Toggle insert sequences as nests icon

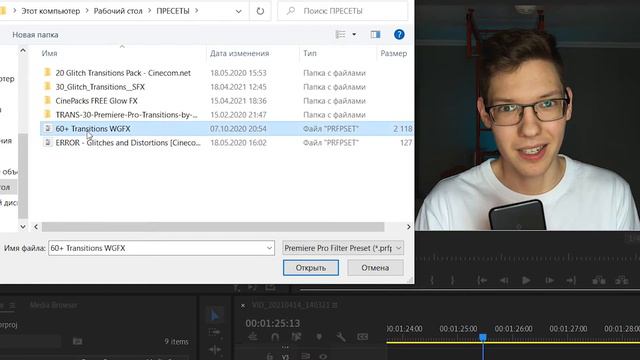coord(253,337)
